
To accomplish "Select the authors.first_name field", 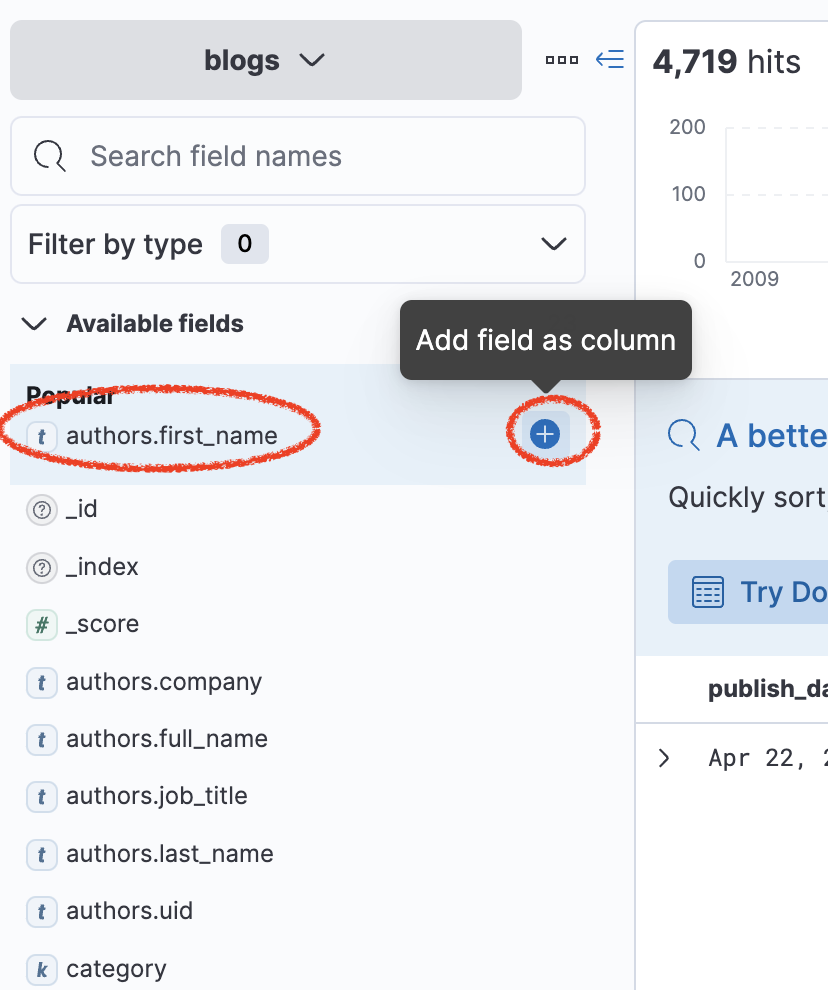I will (x=171, y=436).
